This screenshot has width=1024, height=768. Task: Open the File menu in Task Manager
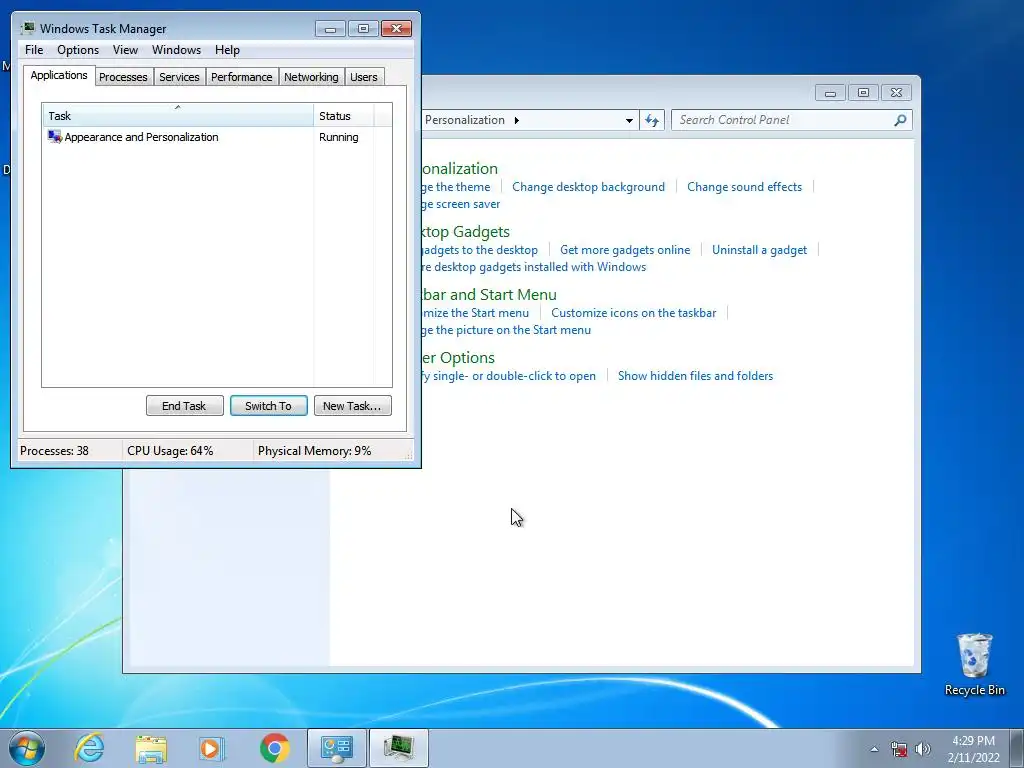[34, 50]
